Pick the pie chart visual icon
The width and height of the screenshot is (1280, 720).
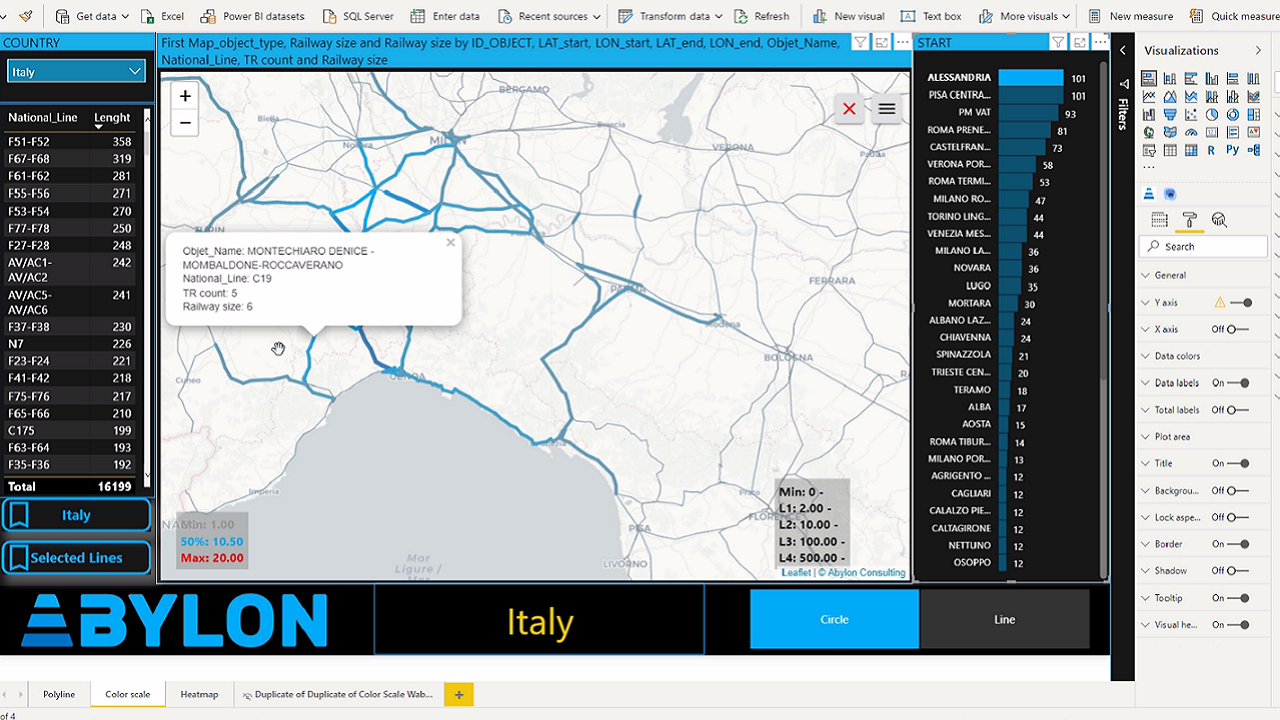click(x=1212, y=115)
